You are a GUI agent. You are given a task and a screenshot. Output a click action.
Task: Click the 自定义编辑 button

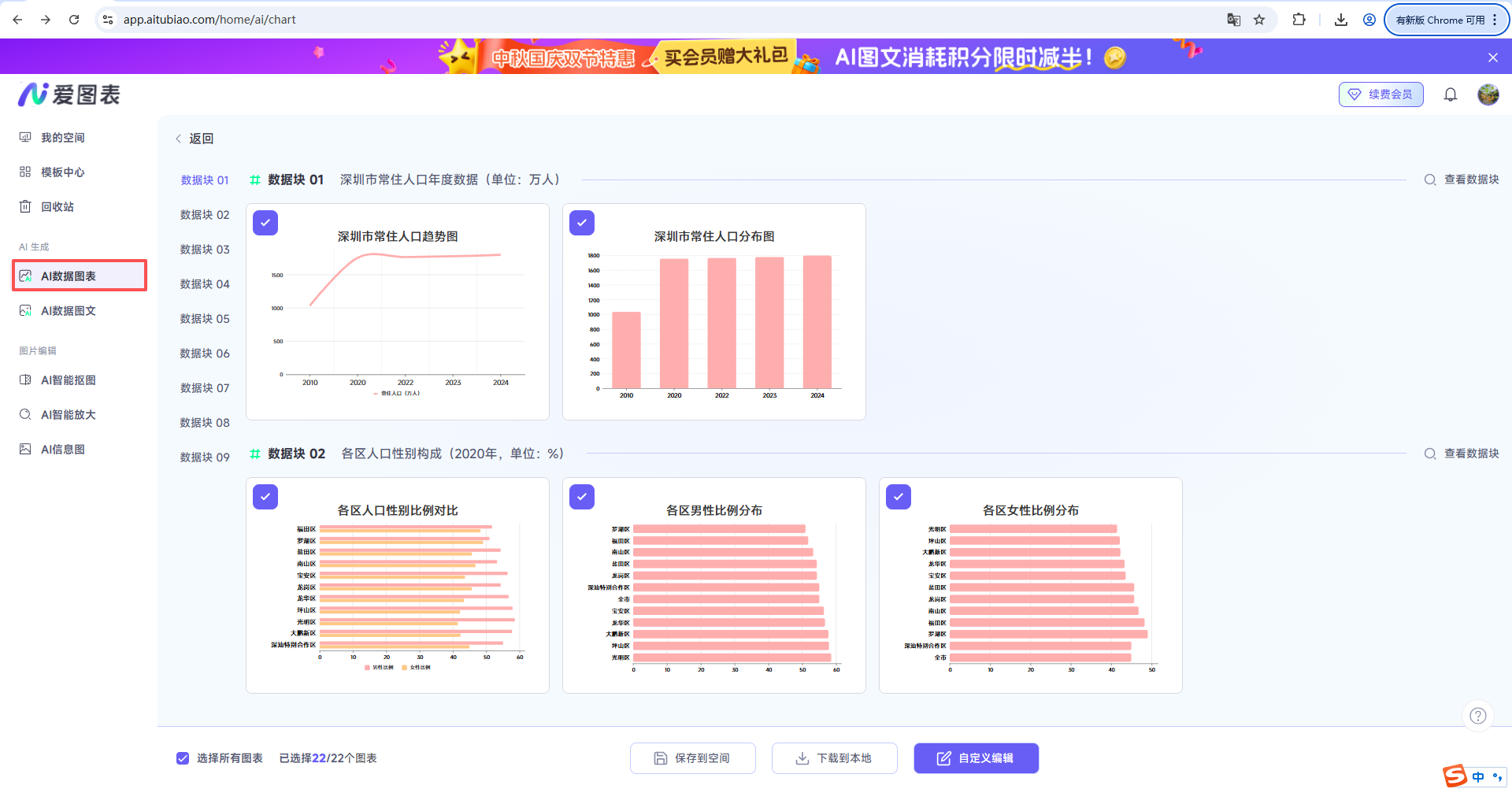[976, 758]
